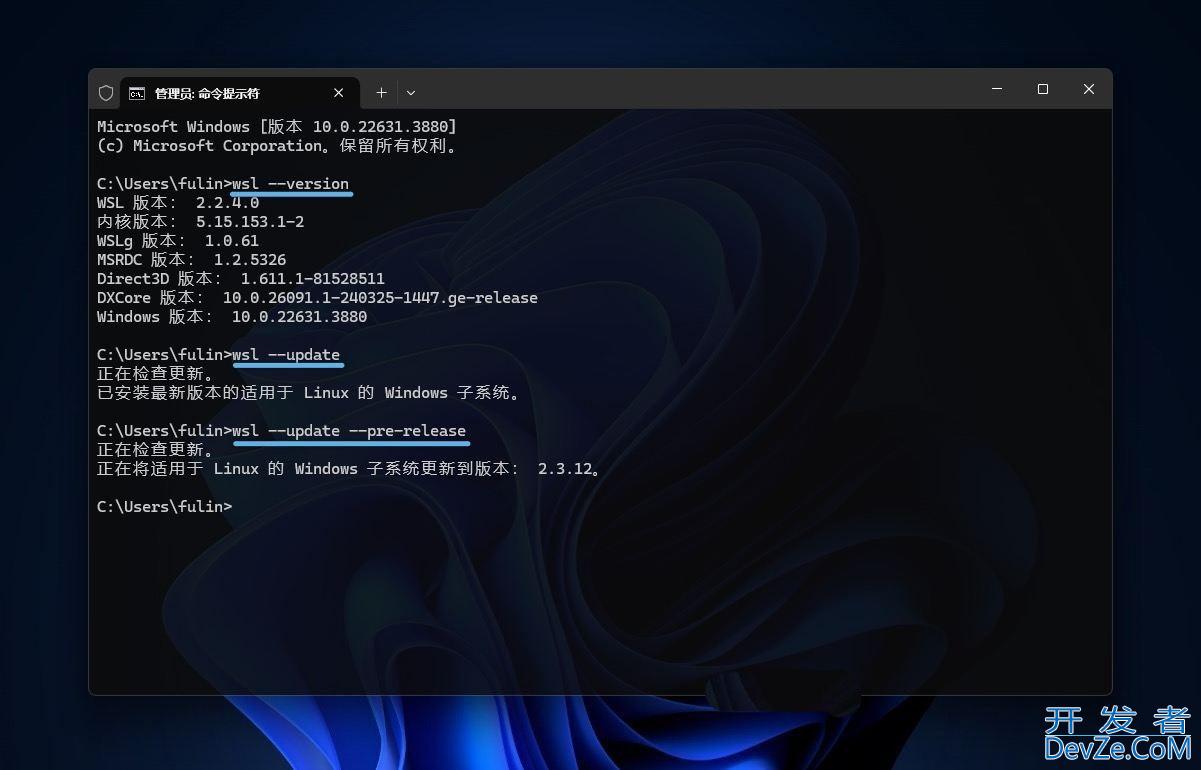This screenshot has width=1201, height=770.
Task: Click the admin shield icon in title bar
Action: click(x=106, y=93)
